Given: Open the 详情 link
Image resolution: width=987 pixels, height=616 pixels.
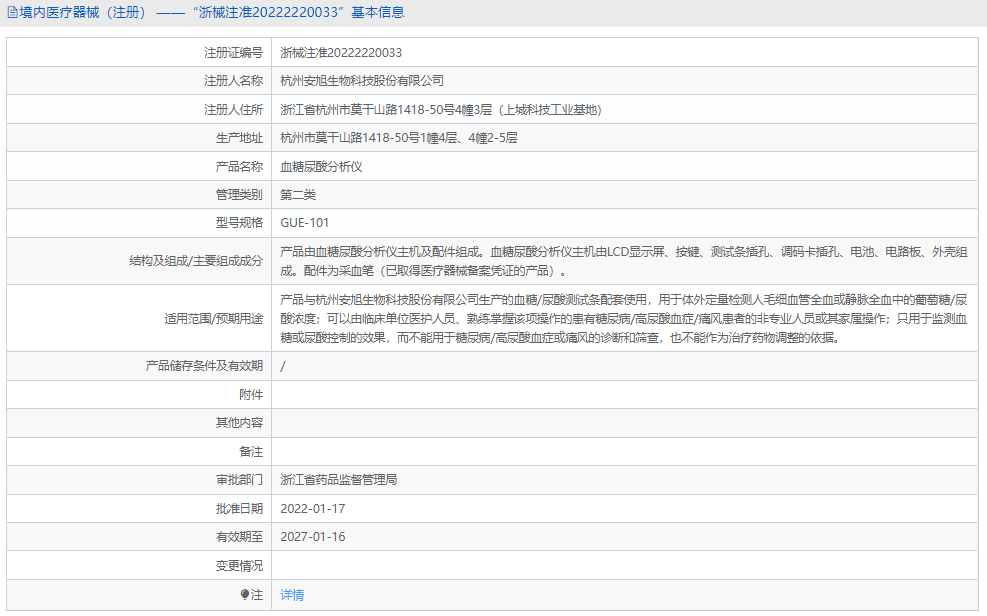Looking at the screenshot, I should click(x=292, y=596).
